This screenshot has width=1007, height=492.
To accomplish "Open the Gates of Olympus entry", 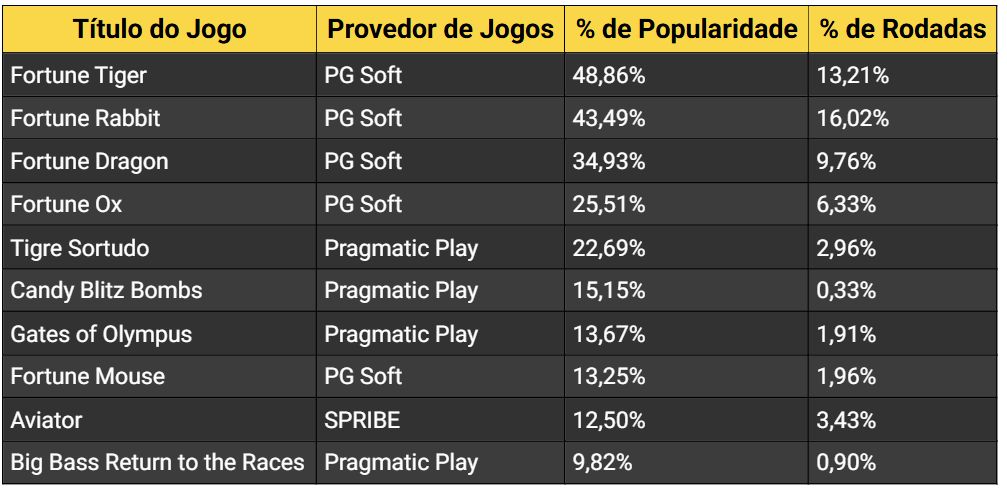I will tap(101, 334).
